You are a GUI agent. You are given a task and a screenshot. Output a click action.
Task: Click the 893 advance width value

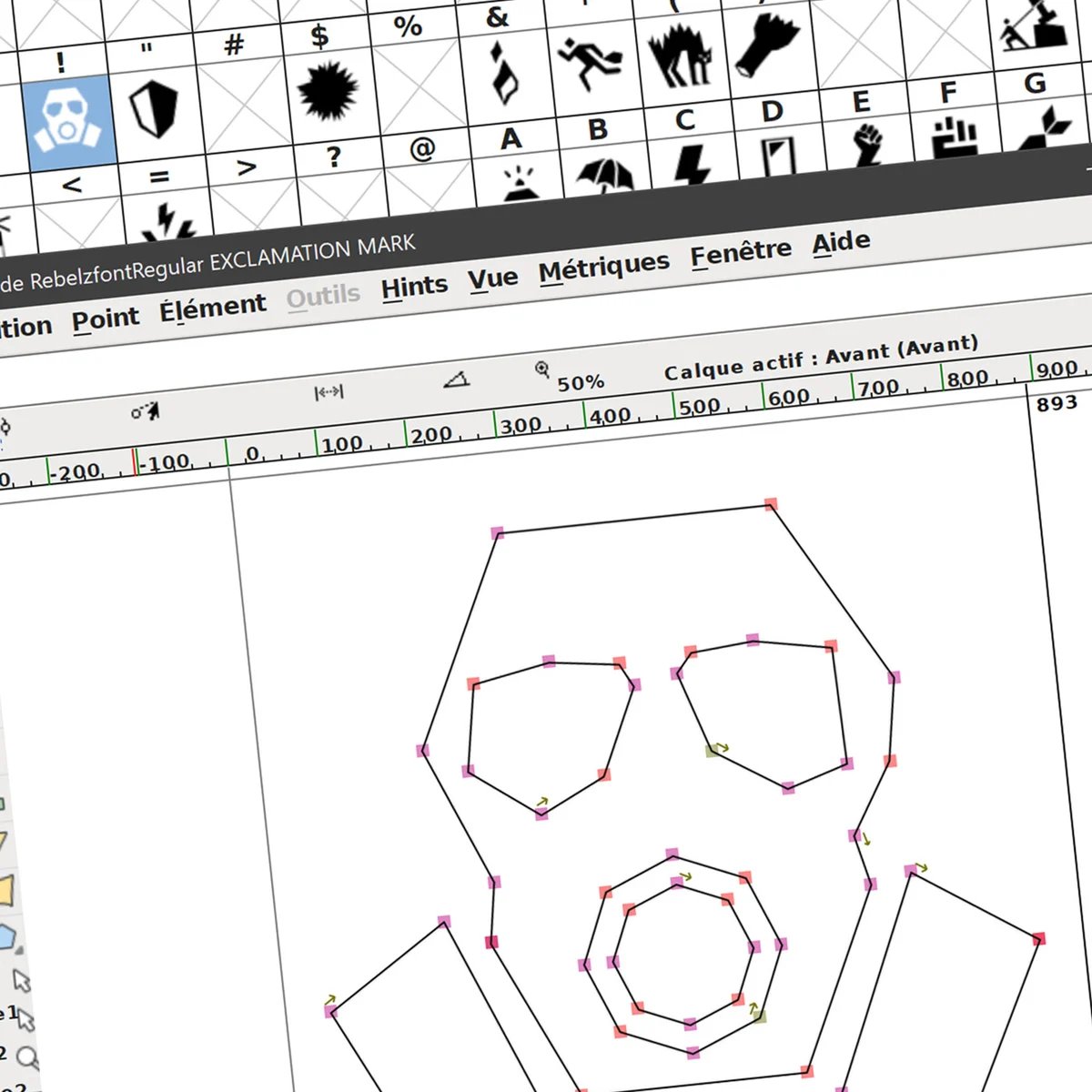click(x=1057, y=403)
